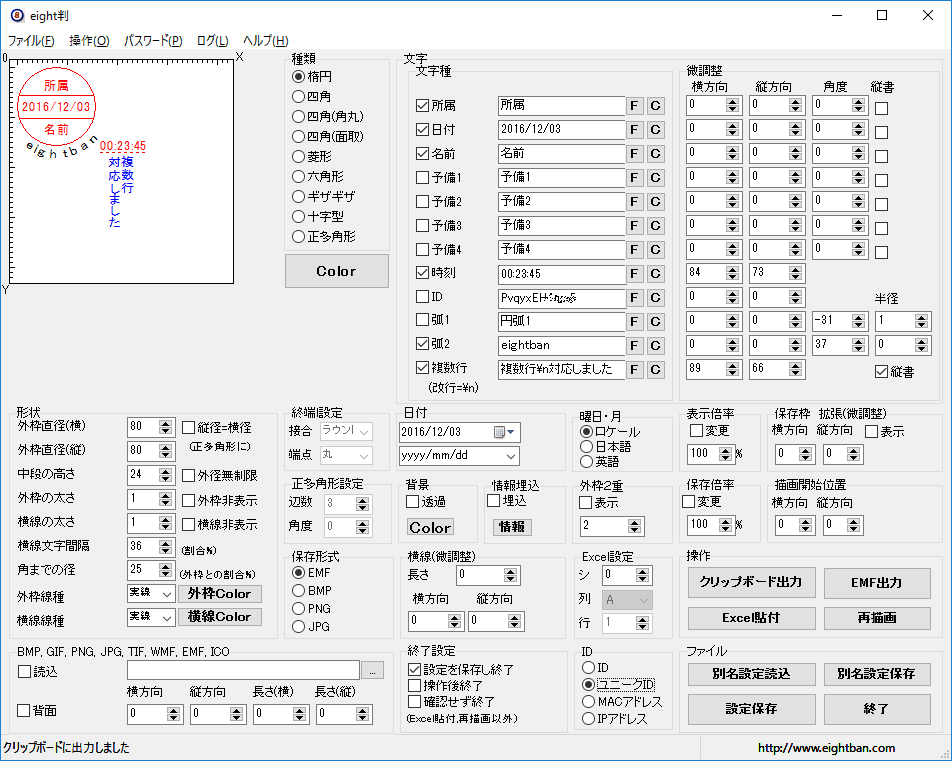Image resolution: width=952 pixels, height=761 pixels.
Task: Increase 外枠直径(横) with the up spinner
Action: (165, 423)
